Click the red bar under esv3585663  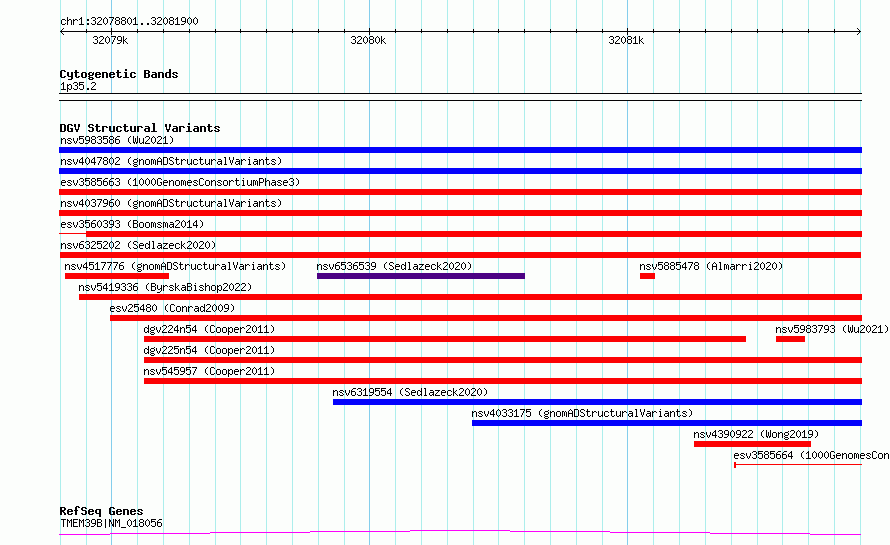[x=460, y=192]
